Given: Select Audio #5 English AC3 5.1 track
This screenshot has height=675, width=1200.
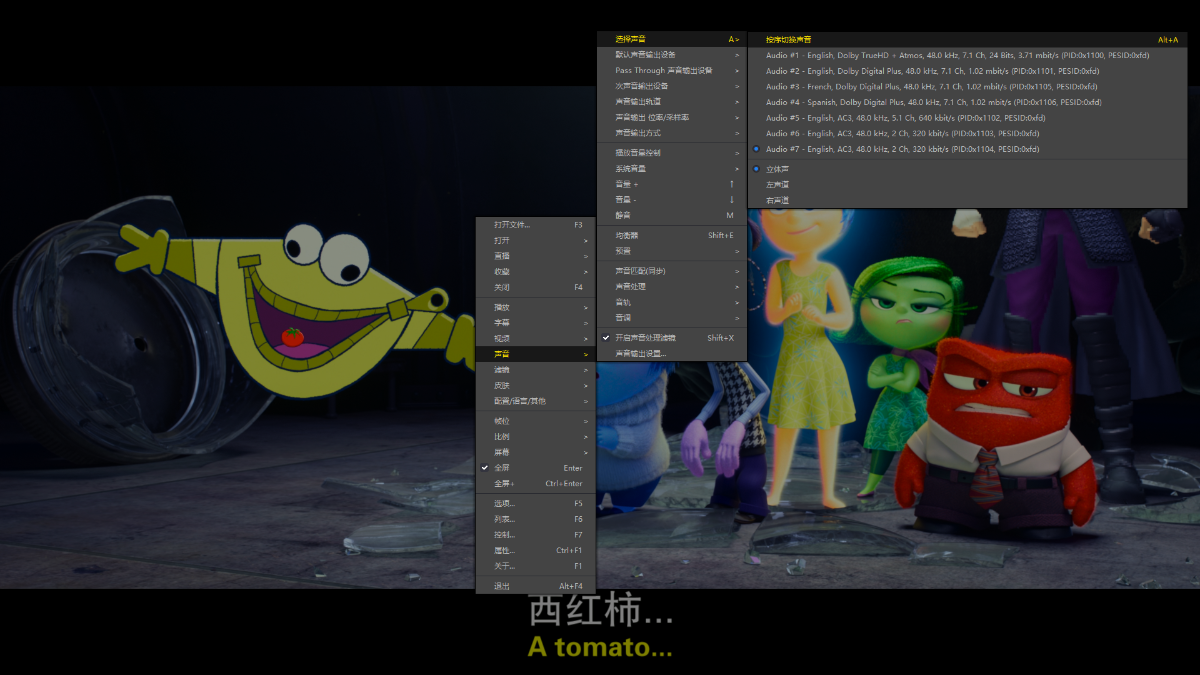Looking at the screenshot, I should coord(905,118).
